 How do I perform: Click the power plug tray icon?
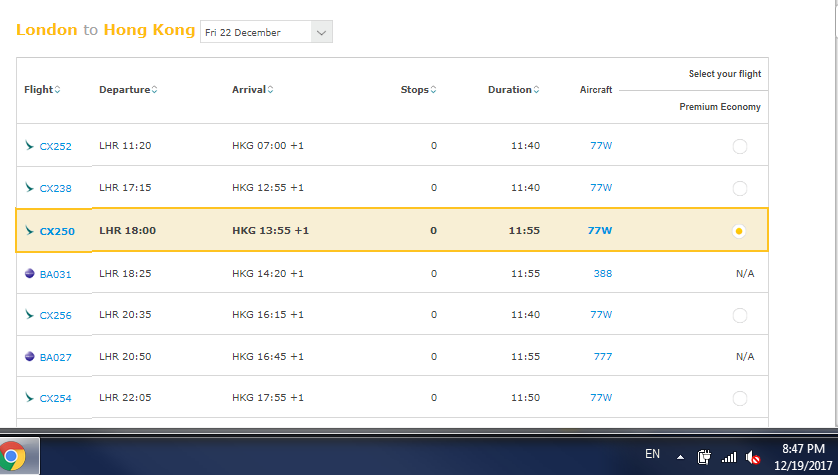[703, 457]
